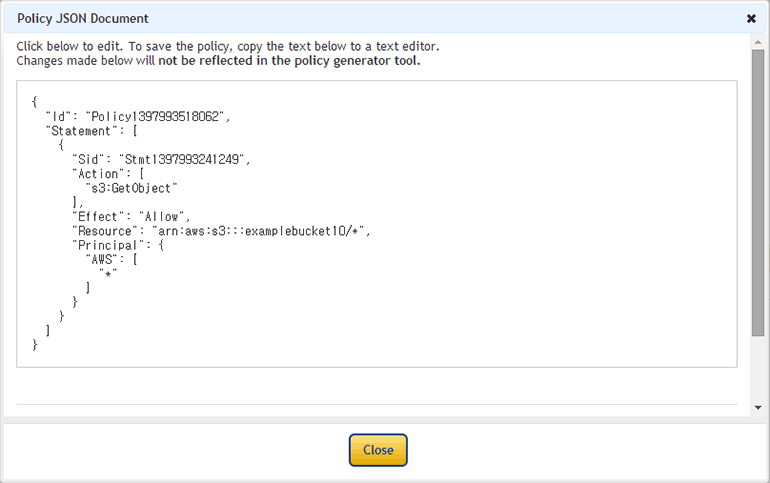Click the final closing brace of the JSON

click(x=35, y=345)
